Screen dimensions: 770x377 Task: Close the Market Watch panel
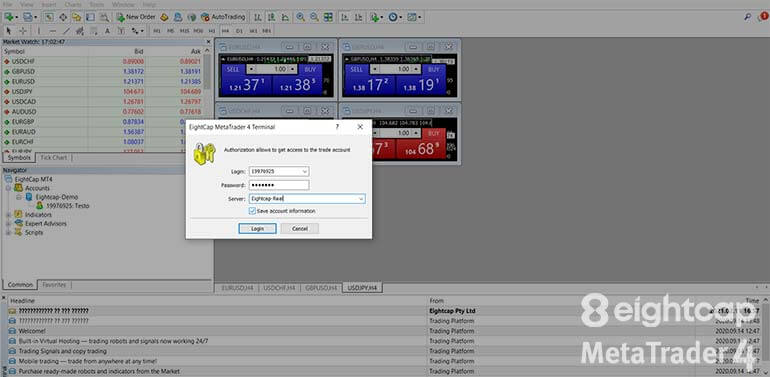[x=209, y=42]
